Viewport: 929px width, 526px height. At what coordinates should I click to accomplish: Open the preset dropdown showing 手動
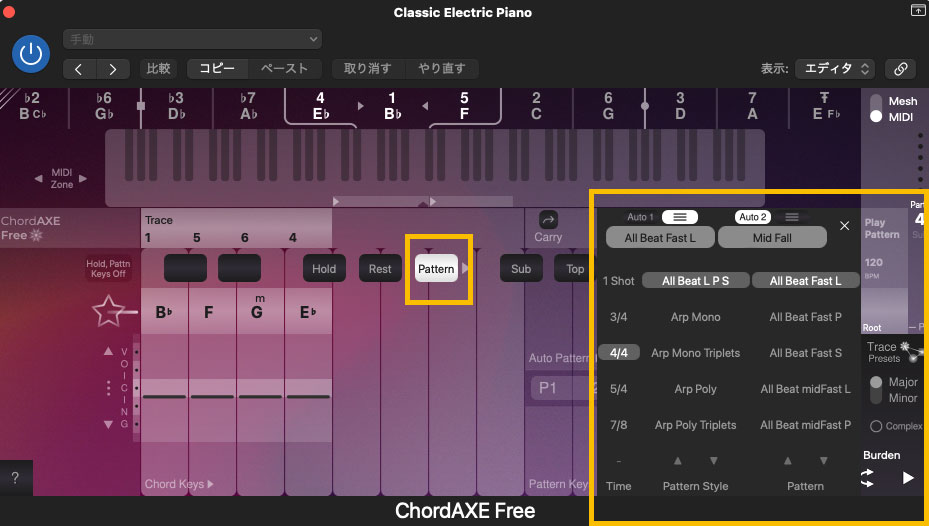(193, 40)
